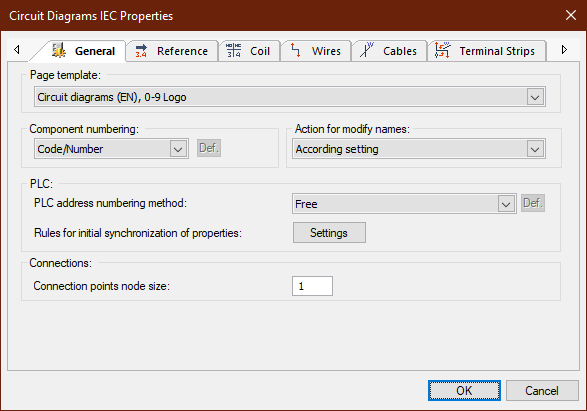Open the Action for modify names dropdown
The width and height of the screenshot is (587, 411).
coord(535,149)
